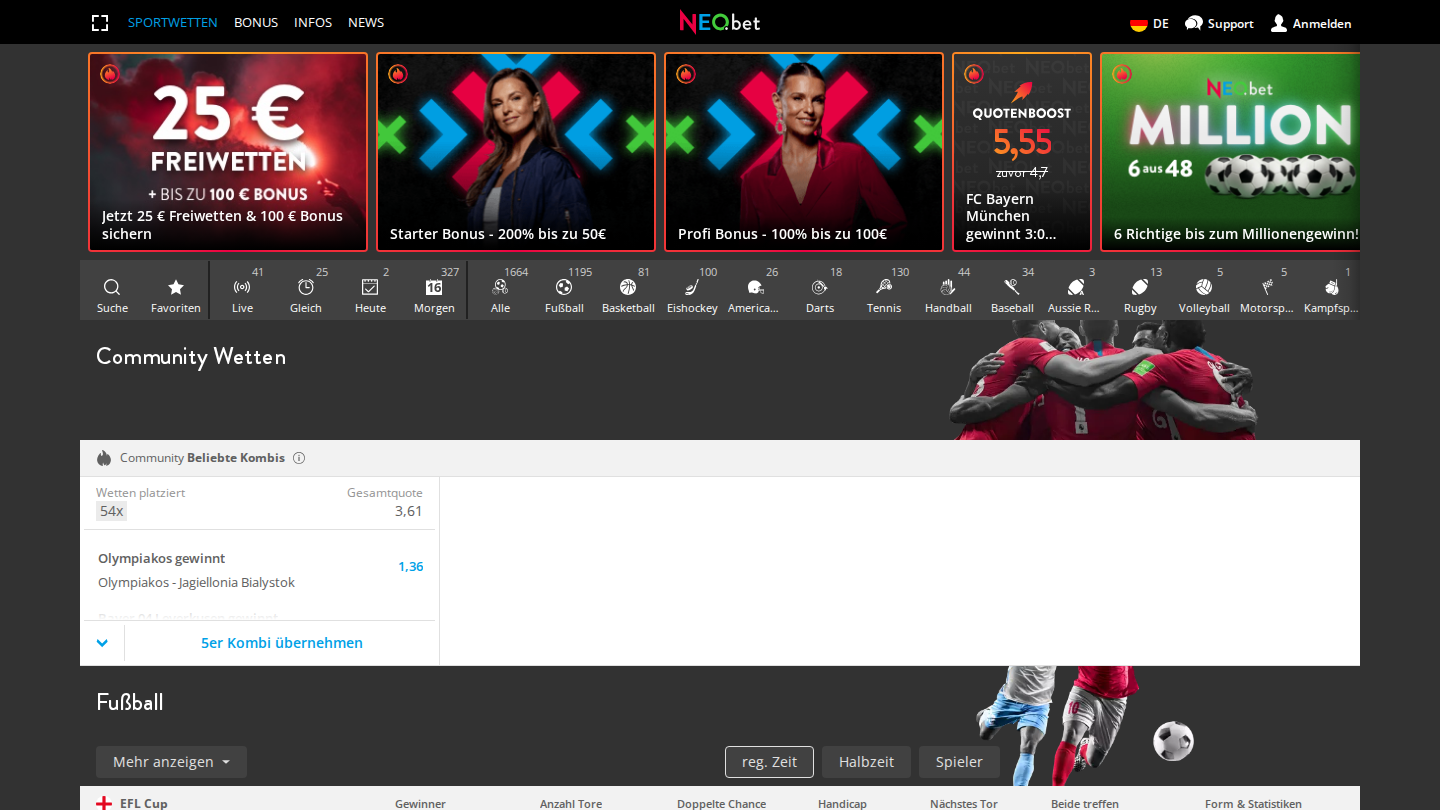Expand the combo bet details chevron

102,643
